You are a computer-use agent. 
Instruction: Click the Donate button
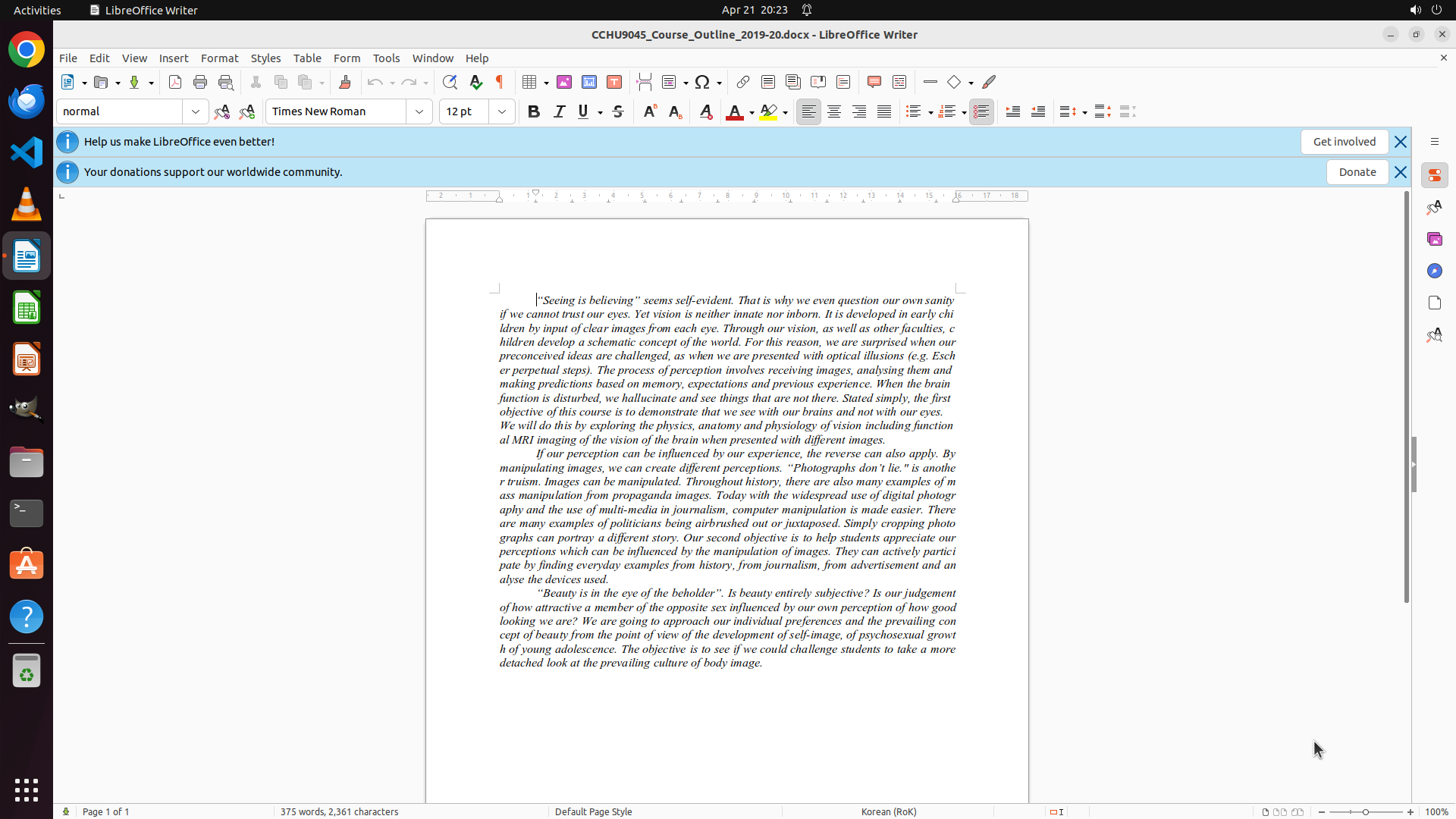tap(1357, 172)
